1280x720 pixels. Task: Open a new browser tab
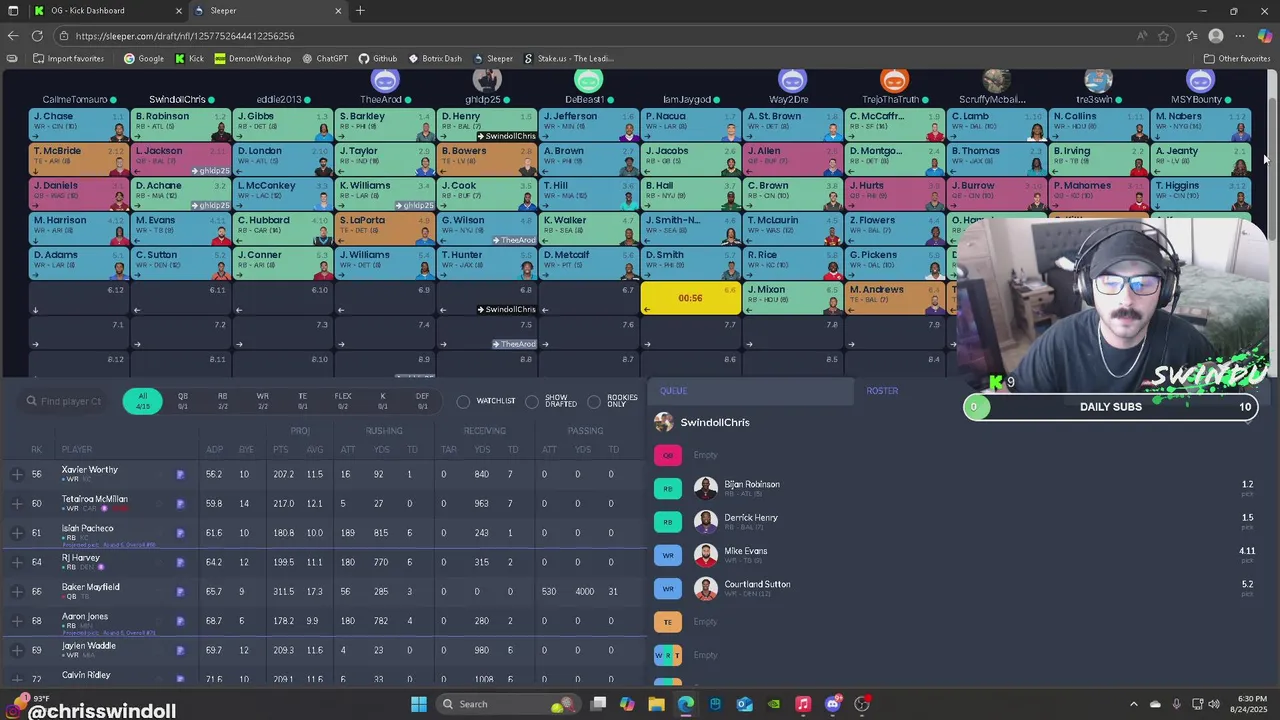360,11
